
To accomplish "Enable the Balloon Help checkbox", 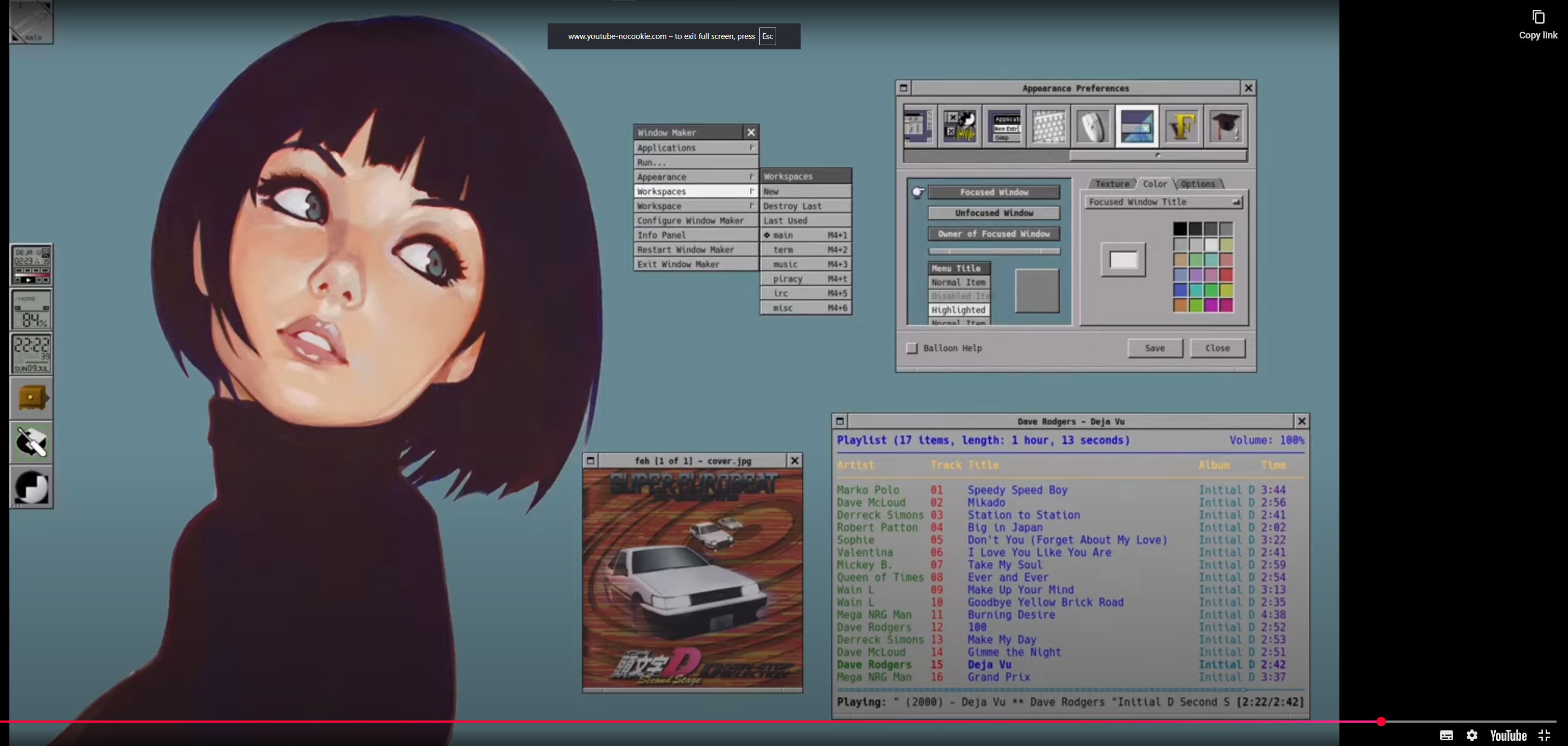I will (x=911, y=348).
